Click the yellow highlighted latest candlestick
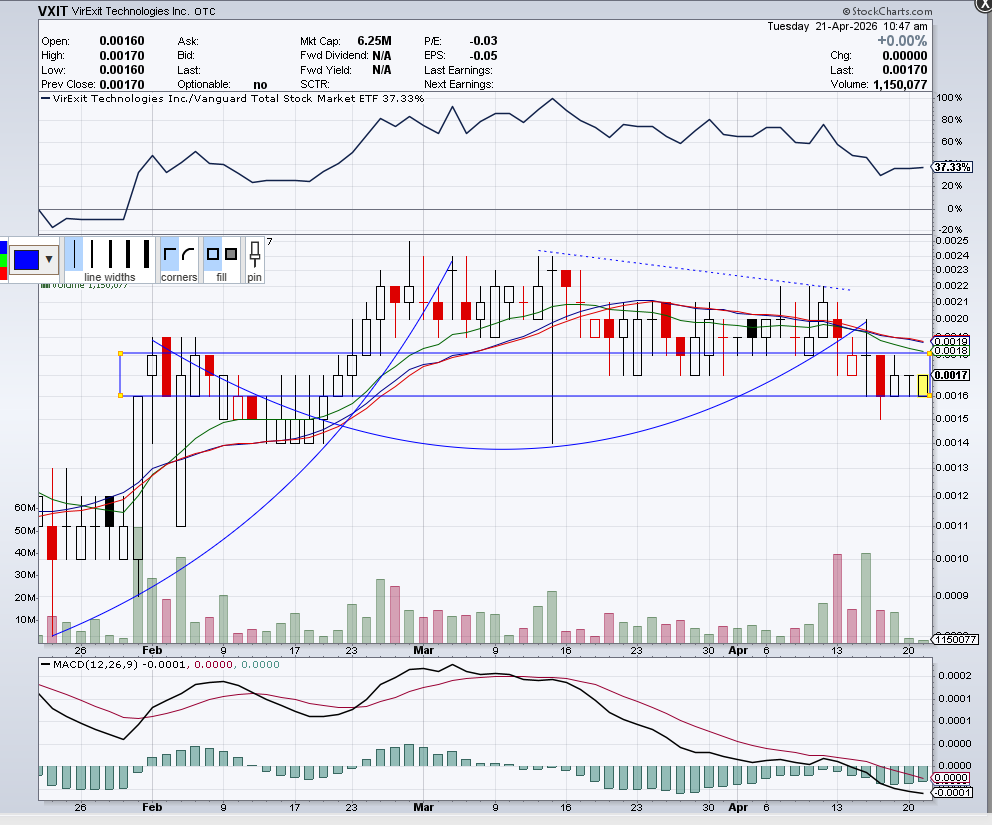 (923, 386)
